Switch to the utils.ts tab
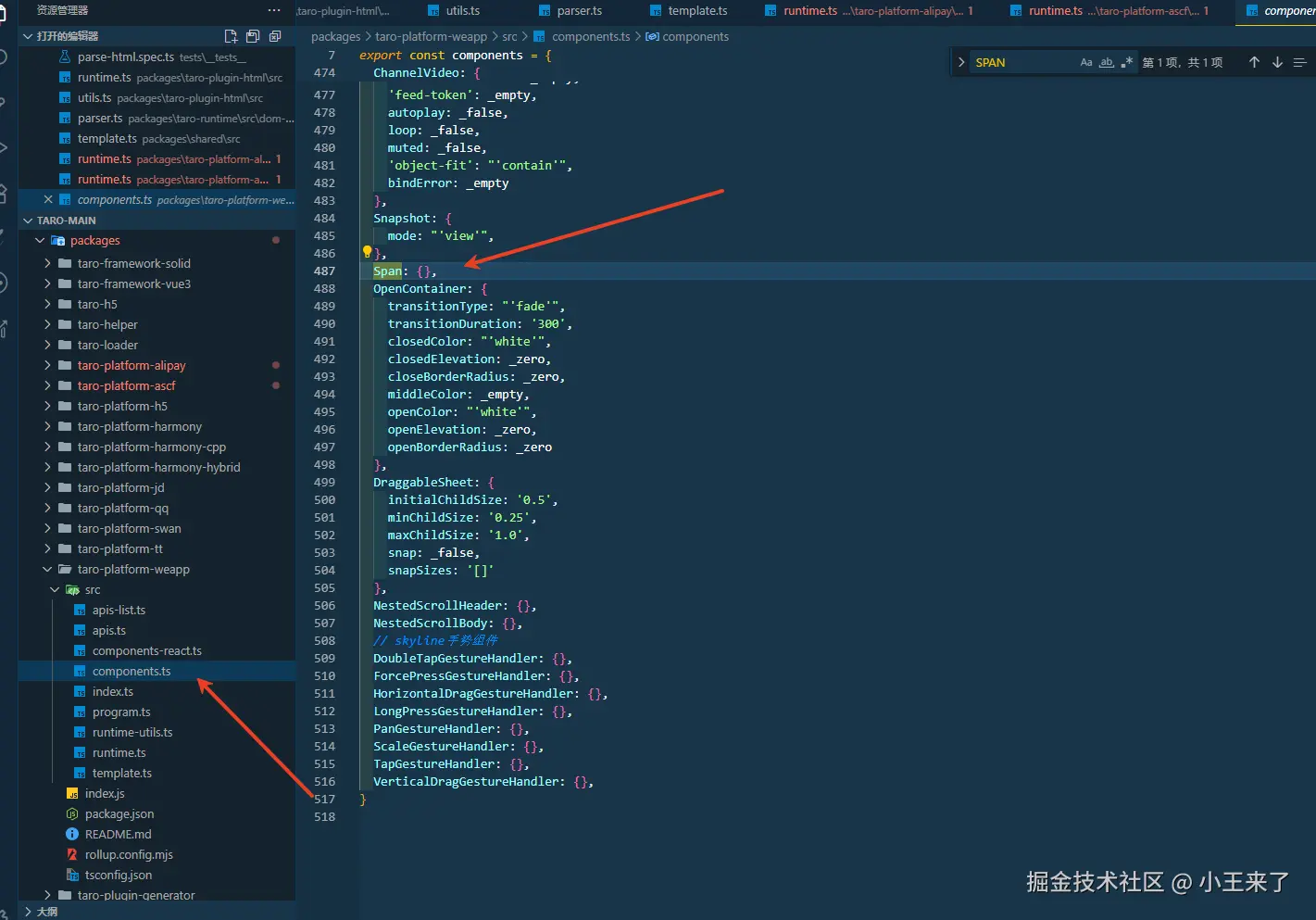 (462, 11)
